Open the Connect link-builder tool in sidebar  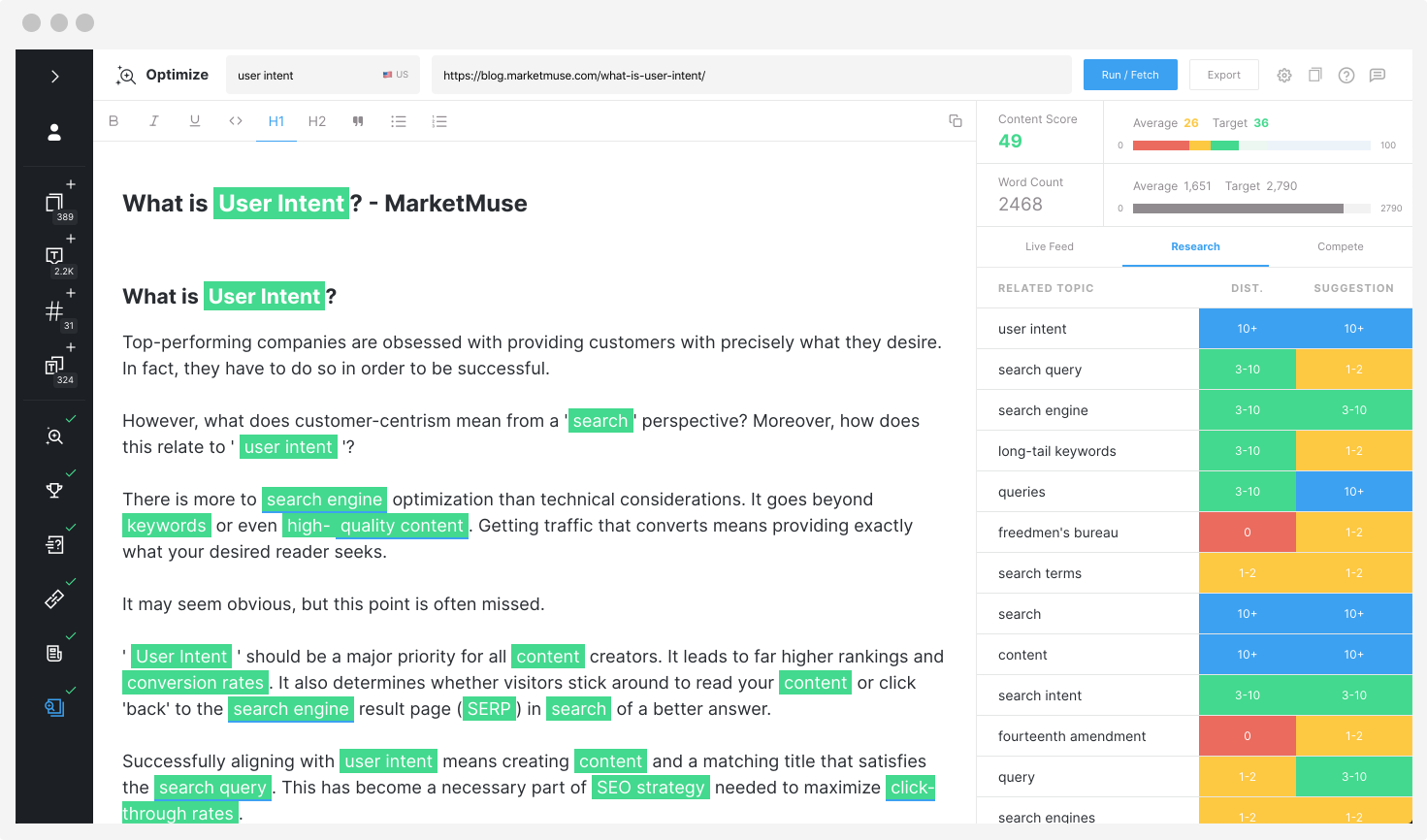[x=53, y=598]
